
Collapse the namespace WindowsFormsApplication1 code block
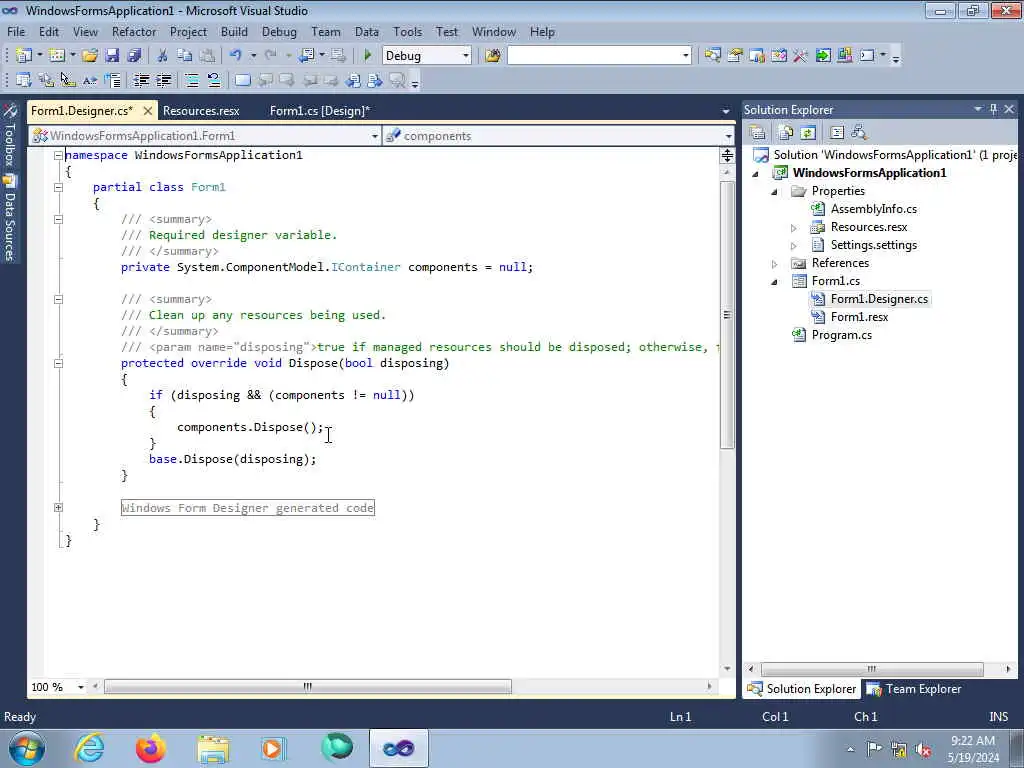(58, 155)
